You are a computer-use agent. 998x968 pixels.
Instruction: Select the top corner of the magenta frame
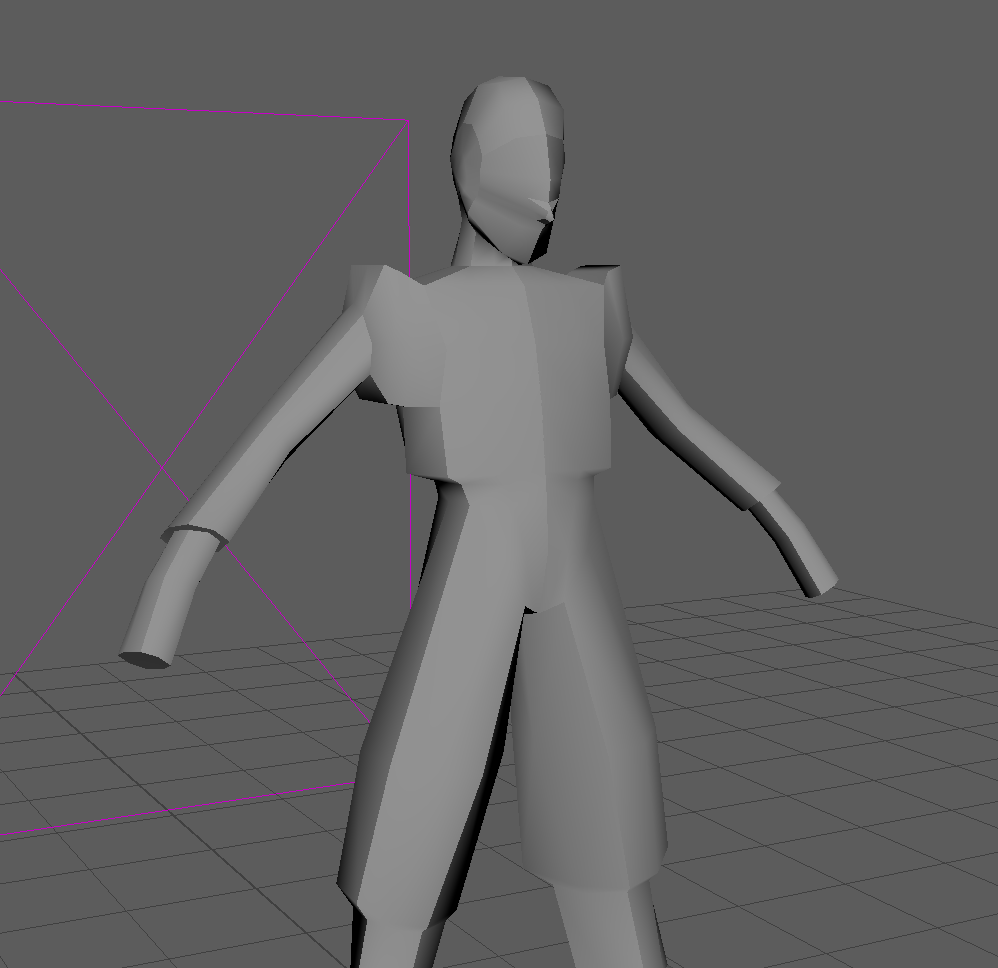coord(409,121)
